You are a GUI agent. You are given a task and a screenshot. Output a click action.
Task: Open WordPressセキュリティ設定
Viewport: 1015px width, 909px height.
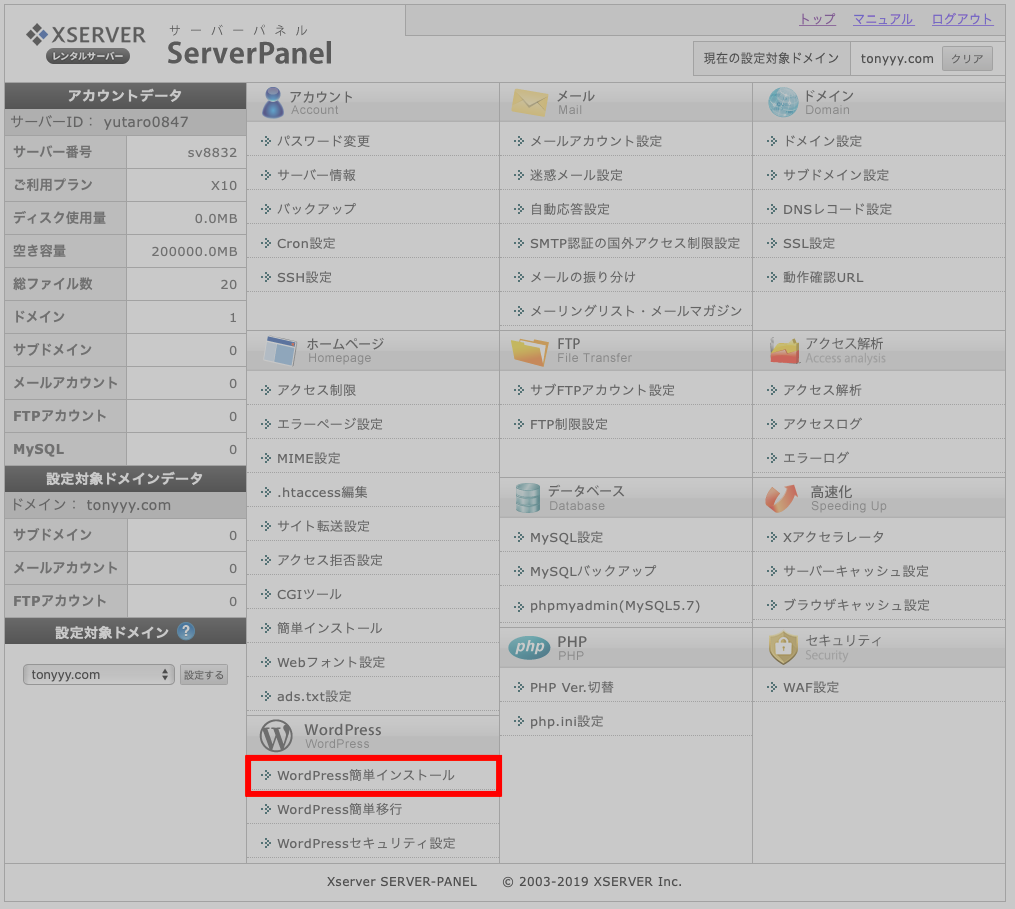tap(366, 844)
